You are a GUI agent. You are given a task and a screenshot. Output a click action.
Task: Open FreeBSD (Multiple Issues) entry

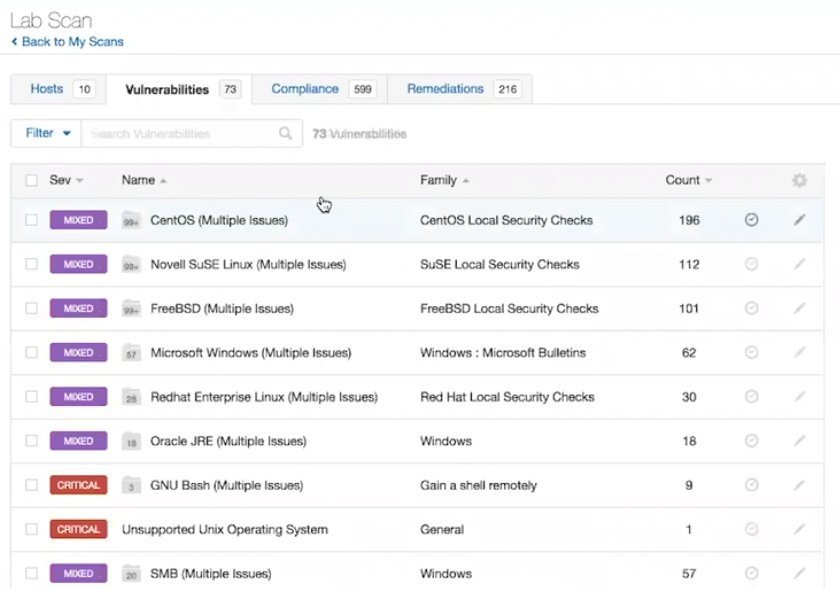222,309
